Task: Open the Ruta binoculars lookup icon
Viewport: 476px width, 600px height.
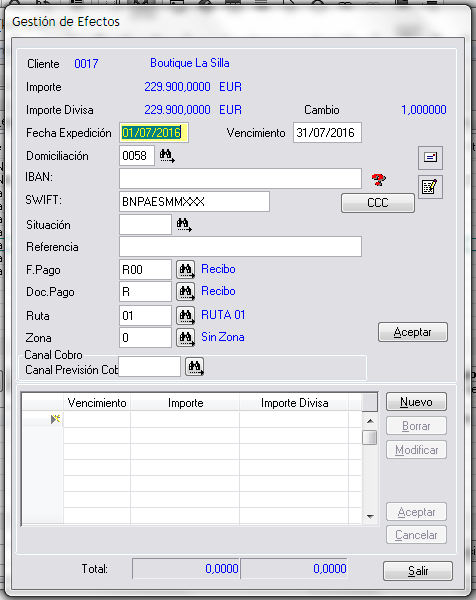Action: tap(186, 315)
